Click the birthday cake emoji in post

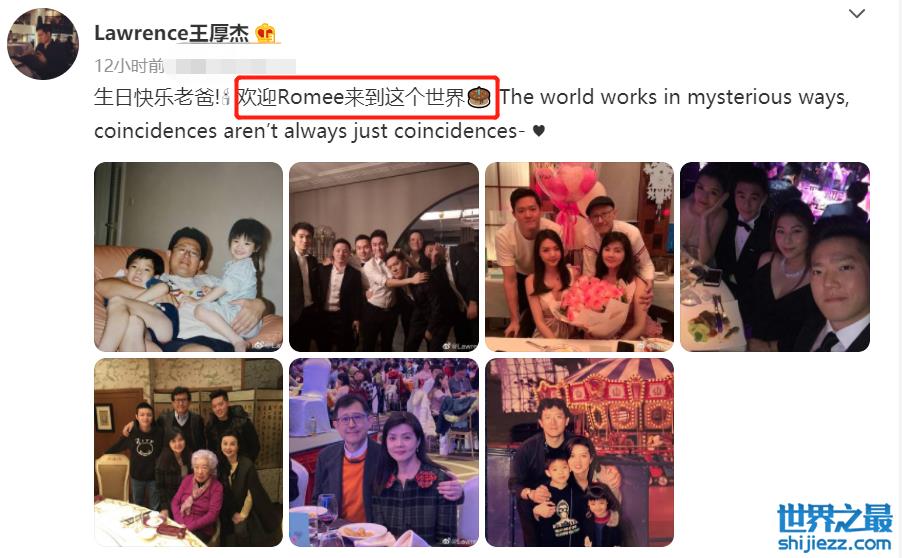(479, 97)
